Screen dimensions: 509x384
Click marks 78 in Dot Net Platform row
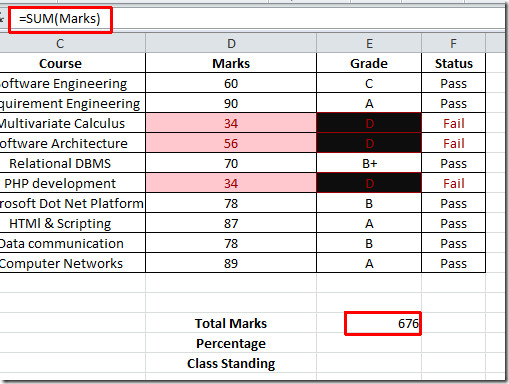(x=231, y=203)
